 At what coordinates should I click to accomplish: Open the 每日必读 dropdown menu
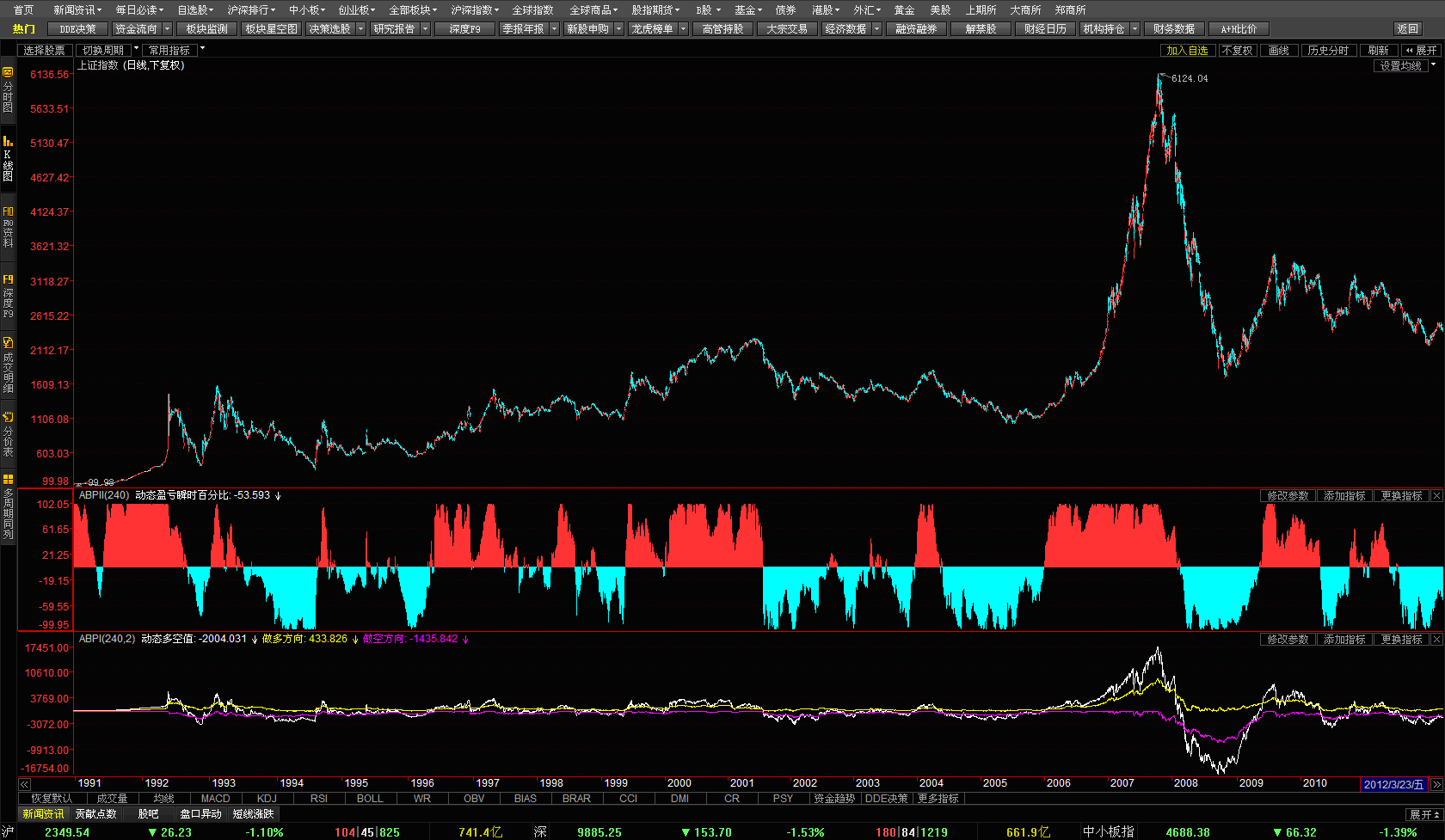pos(139,10)
